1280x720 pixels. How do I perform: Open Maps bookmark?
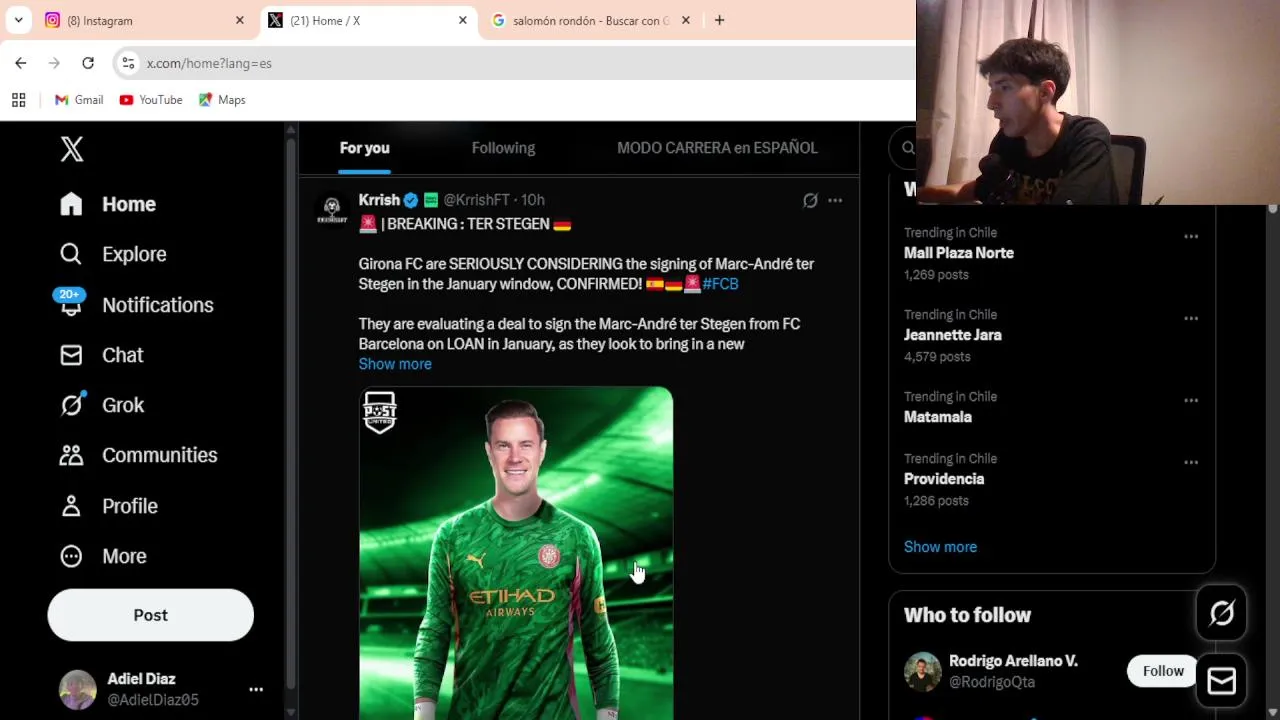tap(222, 100)
